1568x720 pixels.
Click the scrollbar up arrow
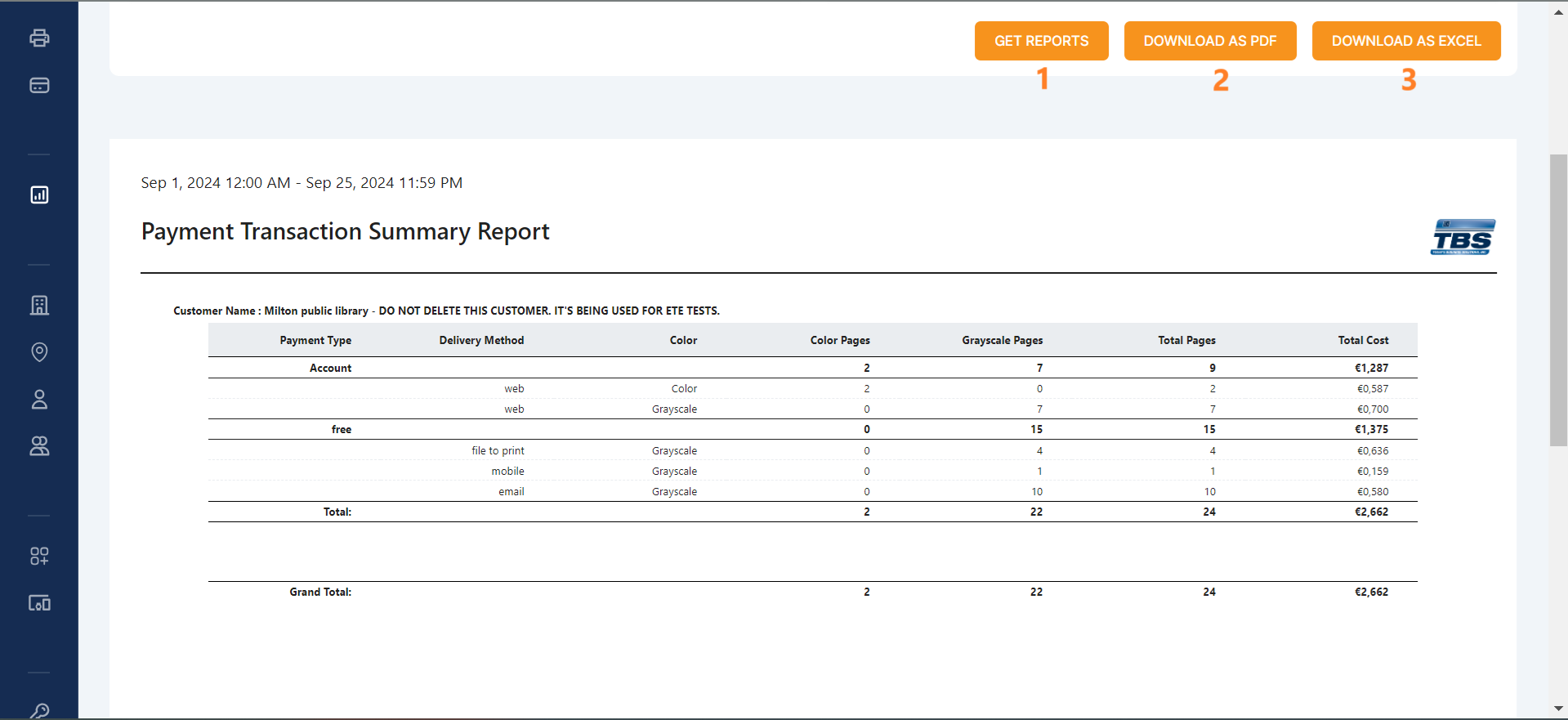tap(1559, 11)
